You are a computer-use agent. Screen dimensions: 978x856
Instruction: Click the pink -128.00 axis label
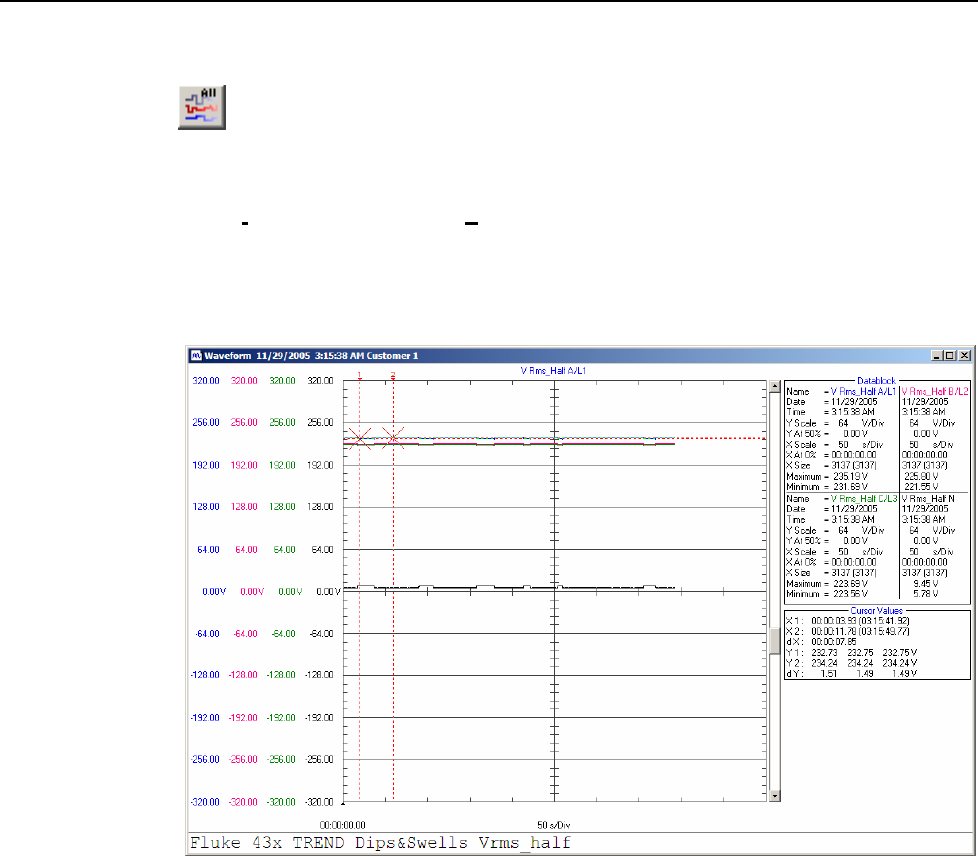tap(243, 675)
